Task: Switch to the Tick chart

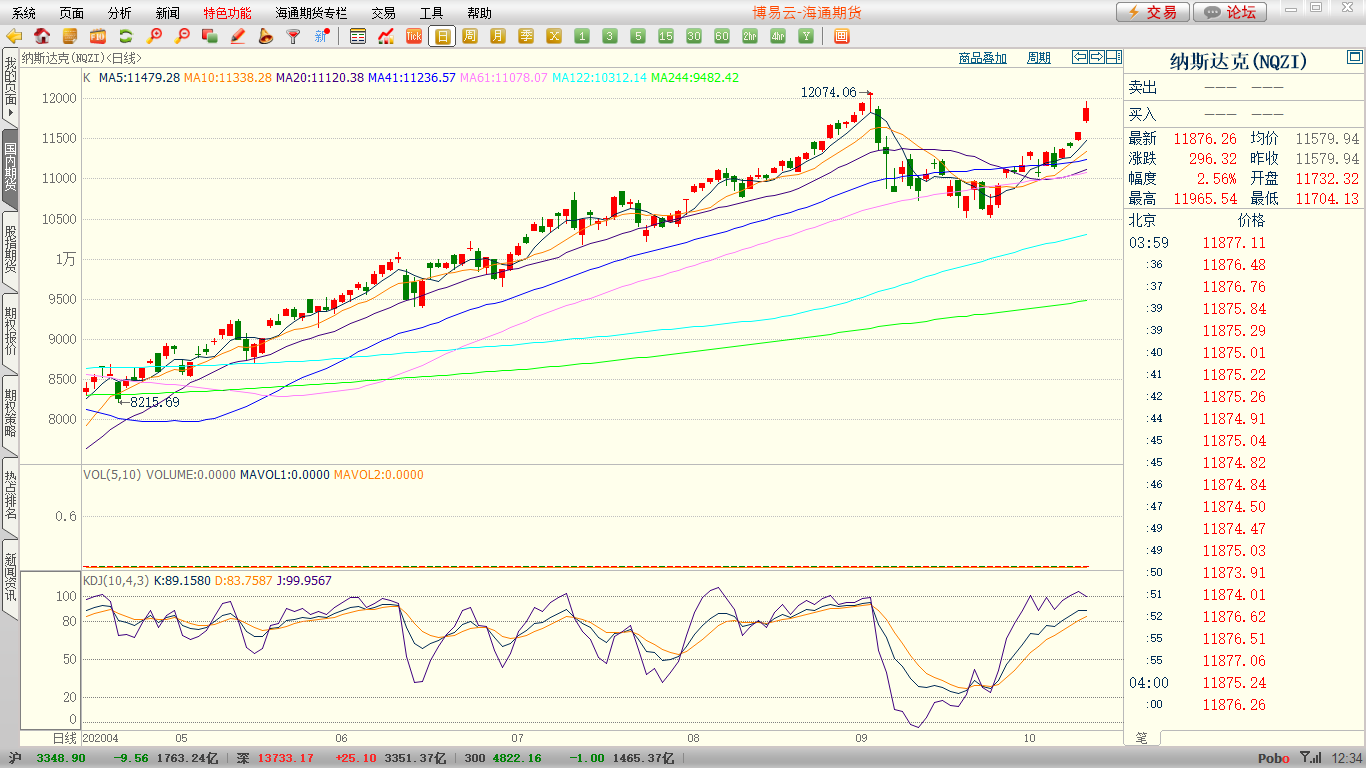Action: [414, 36]
